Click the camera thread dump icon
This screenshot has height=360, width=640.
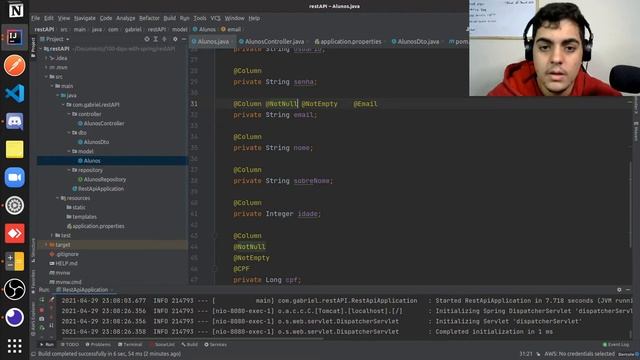coord(42,319)
